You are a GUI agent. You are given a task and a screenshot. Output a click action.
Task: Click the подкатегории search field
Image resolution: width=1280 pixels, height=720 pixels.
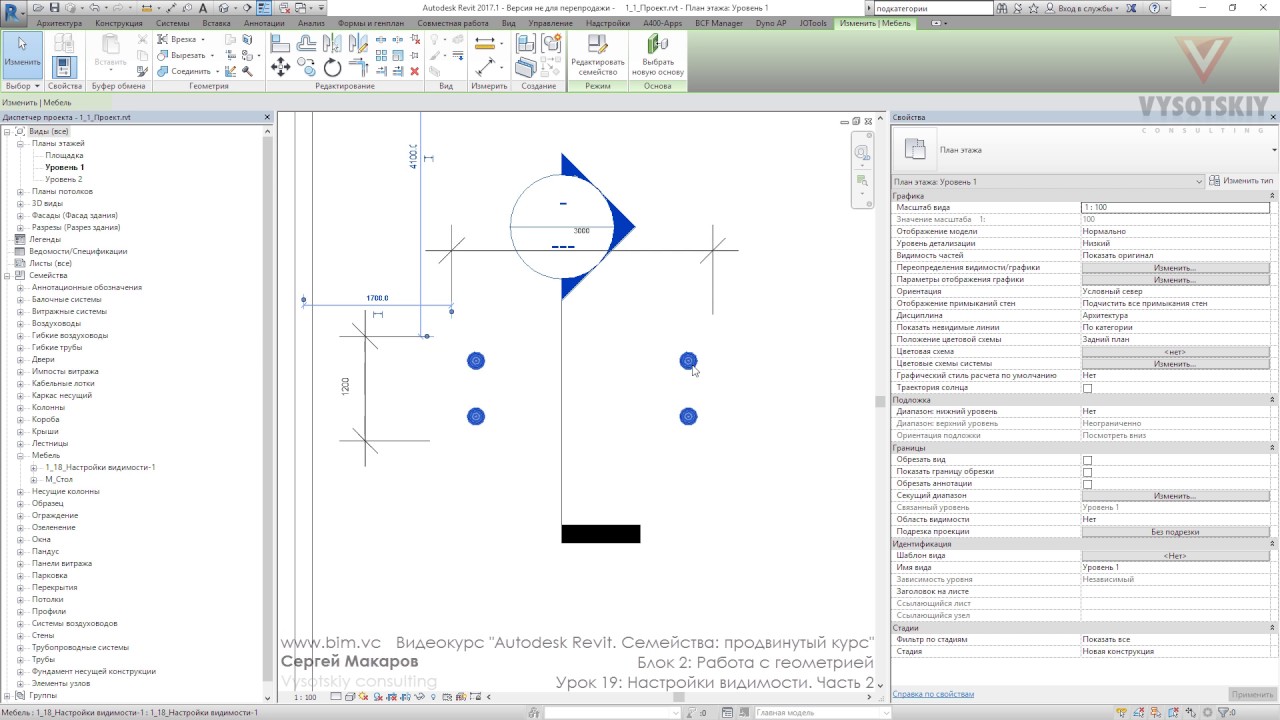pyautogui.click(x=933, y=8)
